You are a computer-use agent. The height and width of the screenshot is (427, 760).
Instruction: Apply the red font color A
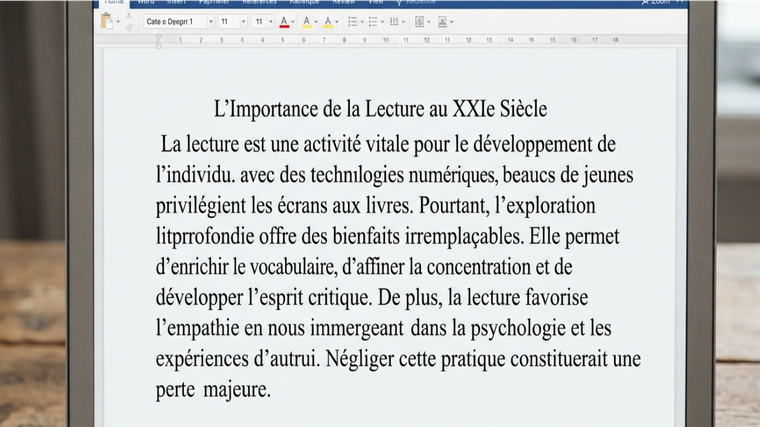pyautogui.click(x=285, y=22)
